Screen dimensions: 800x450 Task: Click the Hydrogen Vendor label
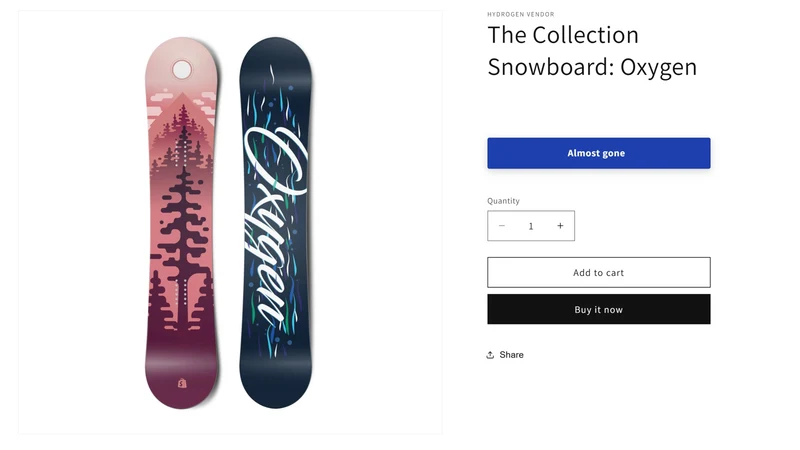click(x=520, y=14)
